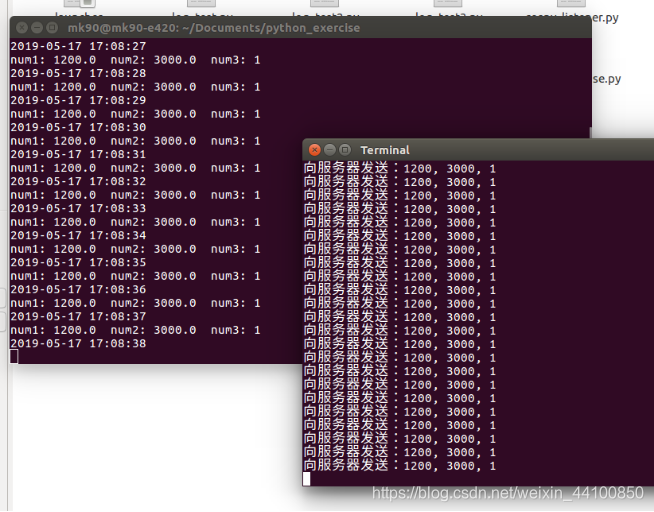Click the cursor block in the front Terminal
The image size is (654, 512).
pyautogui.click(x=307, y=479)
